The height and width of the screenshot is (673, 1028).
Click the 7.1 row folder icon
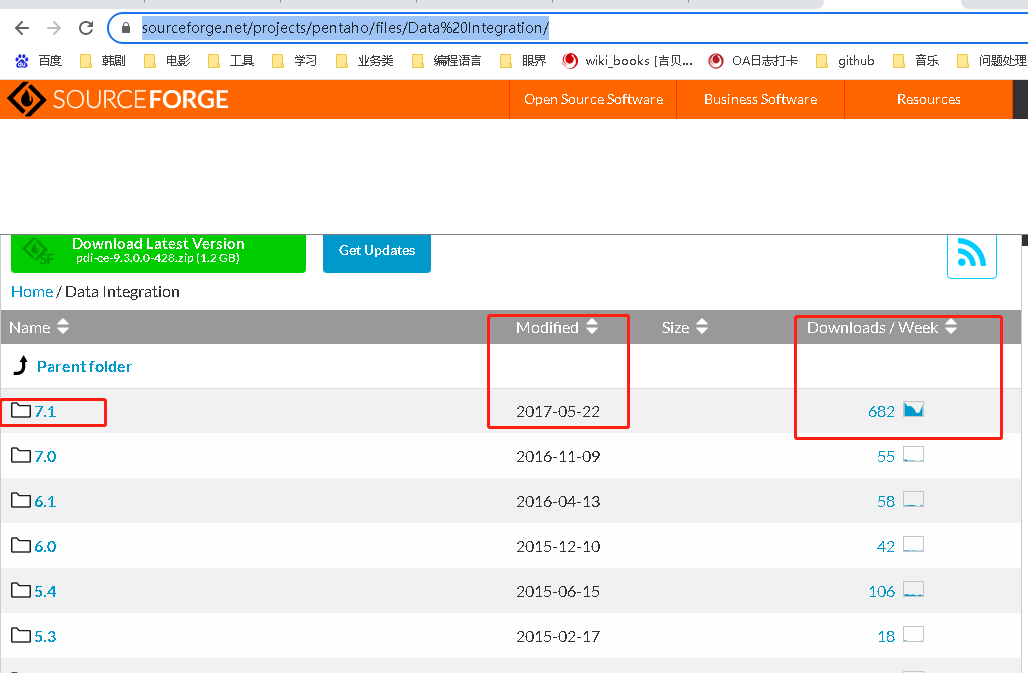[21, 411]
